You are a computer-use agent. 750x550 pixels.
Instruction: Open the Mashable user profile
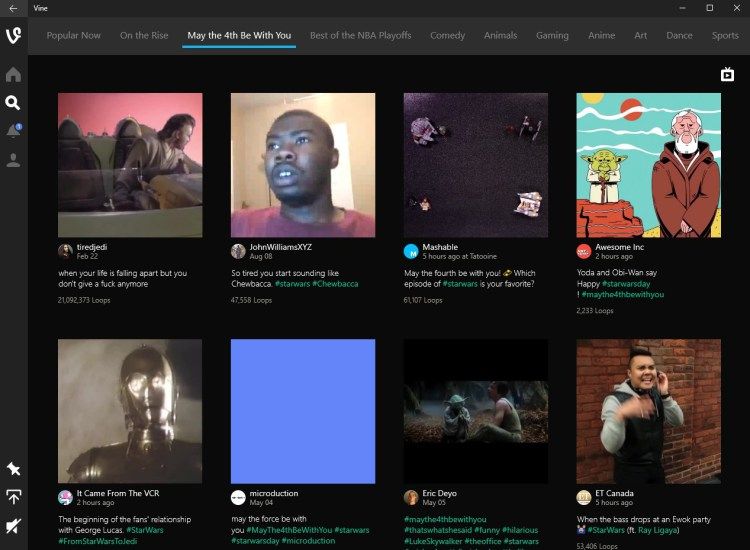coord(440,247)
